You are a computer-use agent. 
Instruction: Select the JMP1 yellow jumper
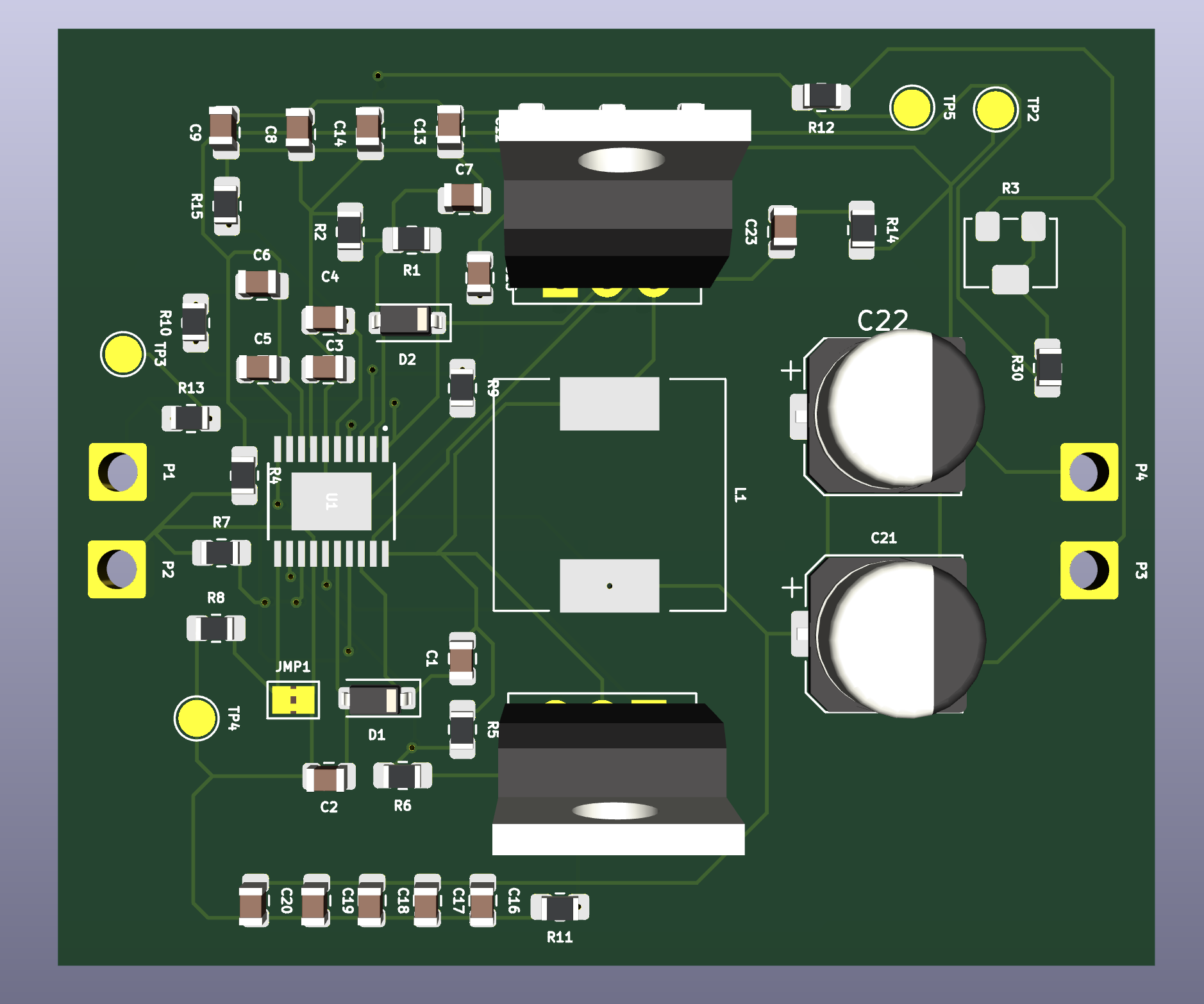[x=293, y=700]
